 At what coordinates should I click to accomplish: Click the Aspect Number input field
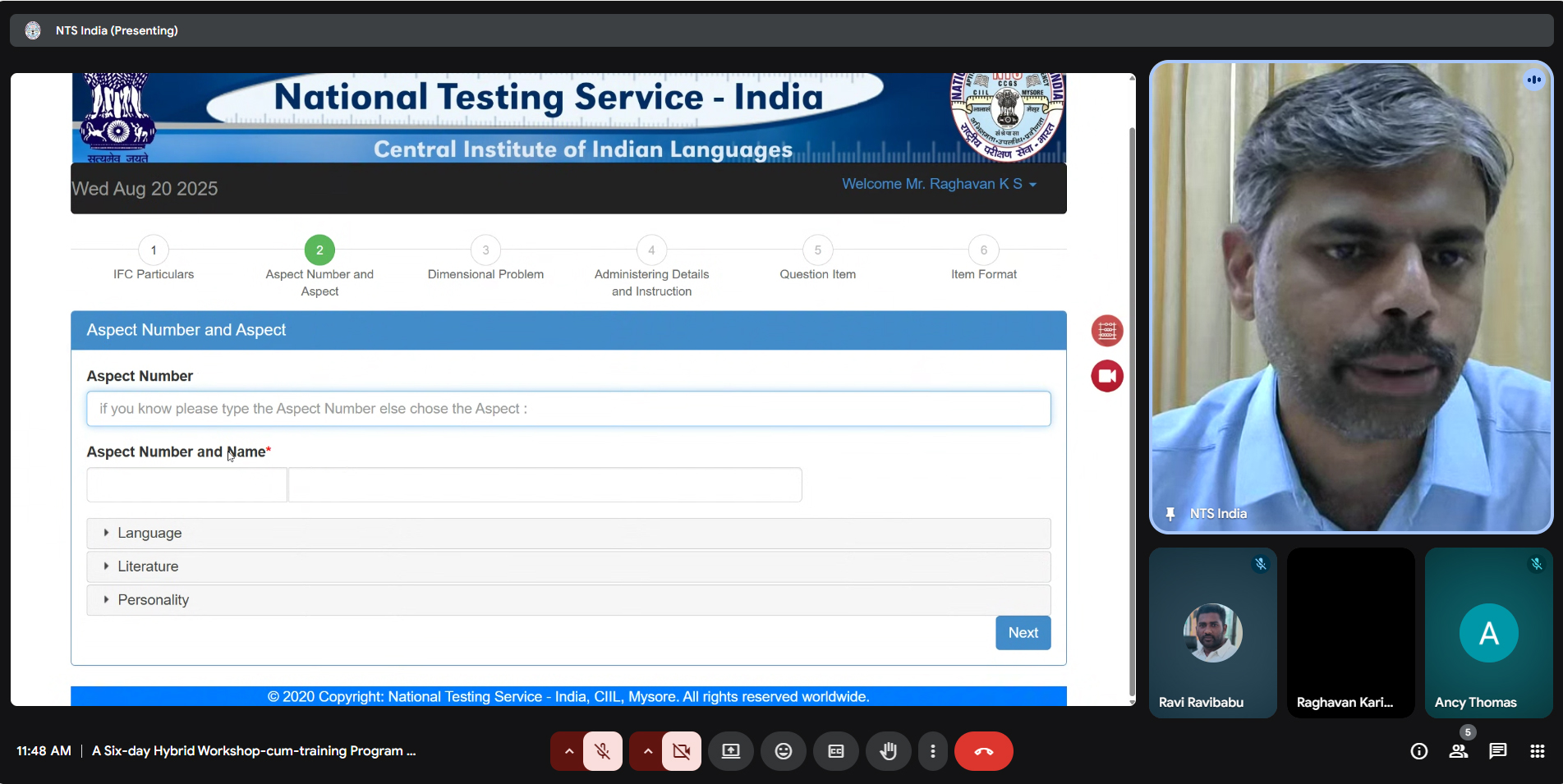[568, 409]
